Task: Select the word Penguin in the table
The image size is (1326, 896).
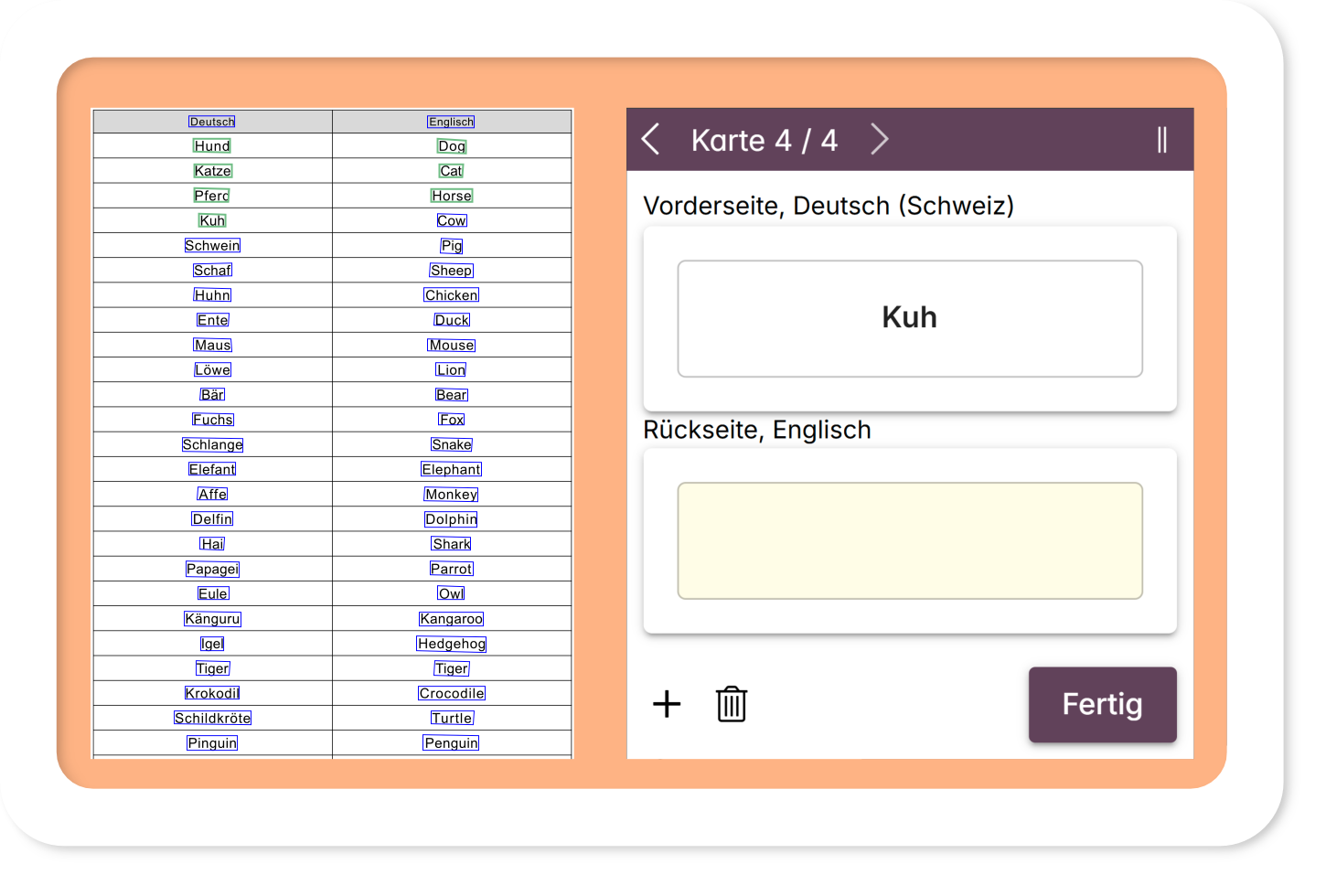Action: pos(452,743)
